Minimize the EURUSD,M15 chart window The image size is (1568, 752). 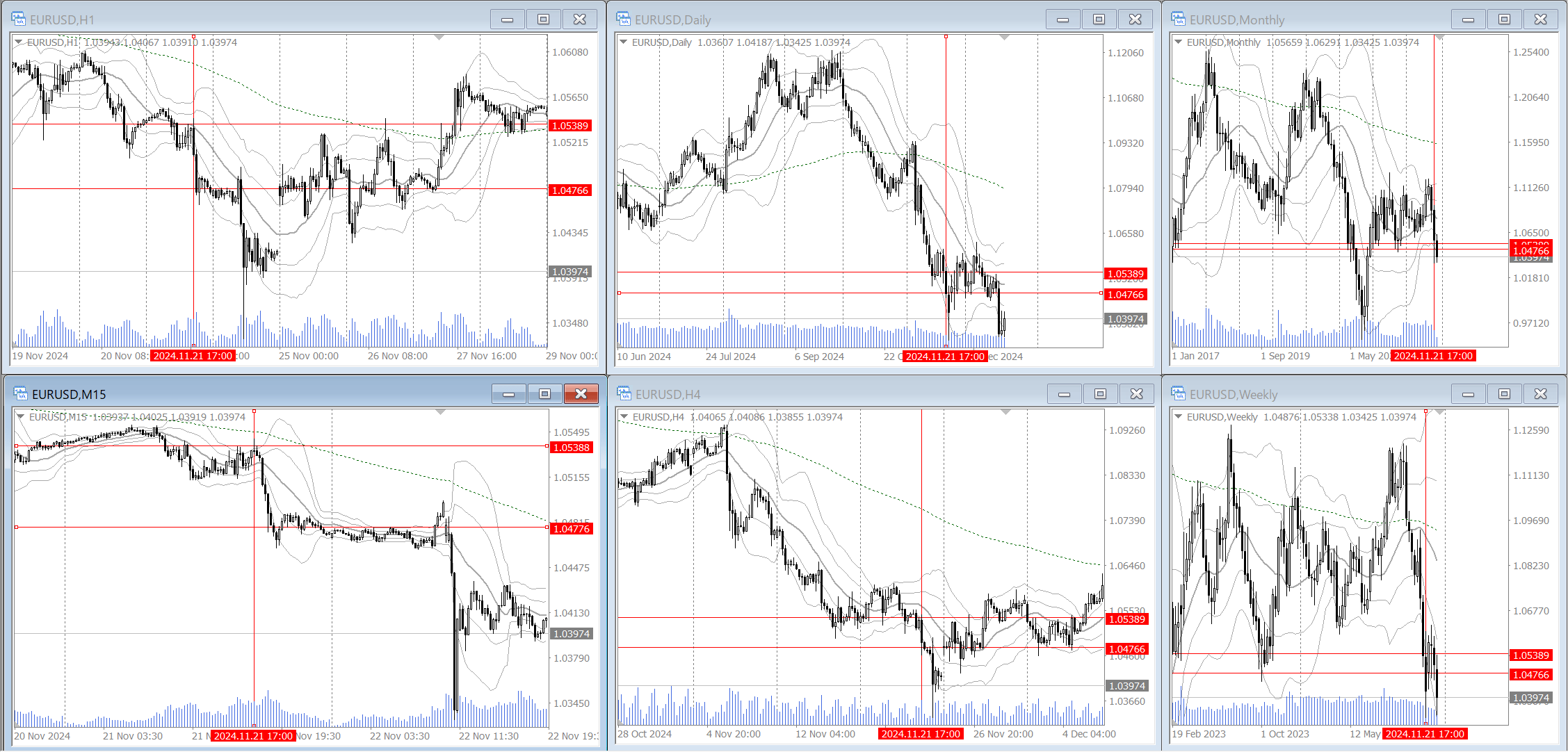coord(509,394)
